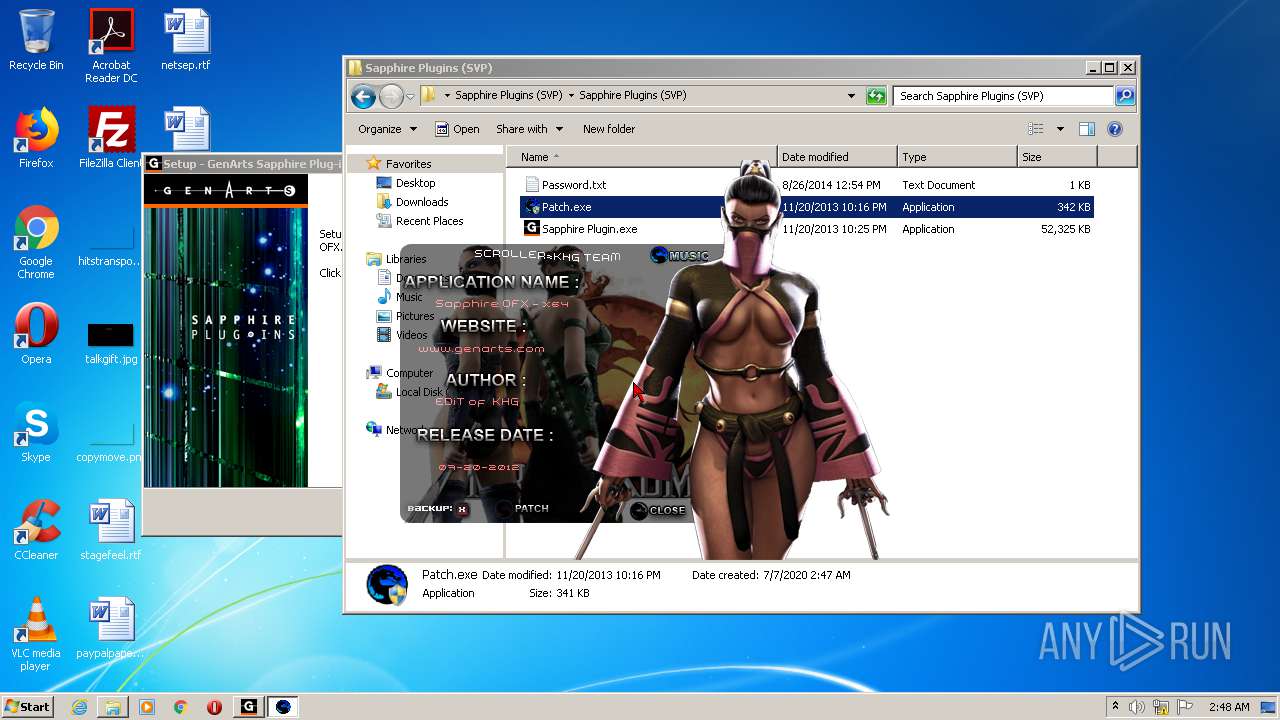
Task: Click the CLOSE button in the patcher
Action: click(658, 510)
